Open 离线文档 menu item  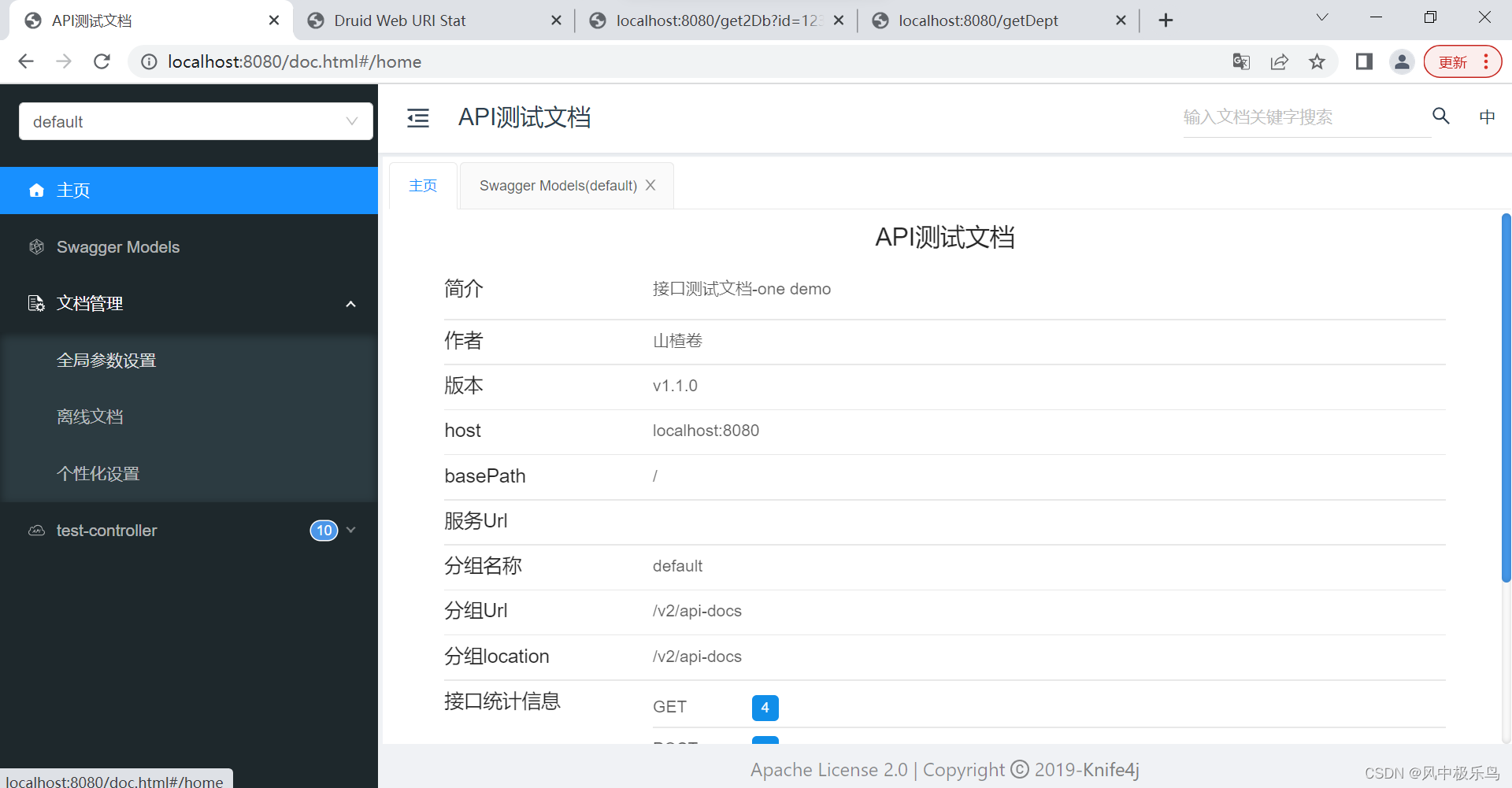pos(189,417)
